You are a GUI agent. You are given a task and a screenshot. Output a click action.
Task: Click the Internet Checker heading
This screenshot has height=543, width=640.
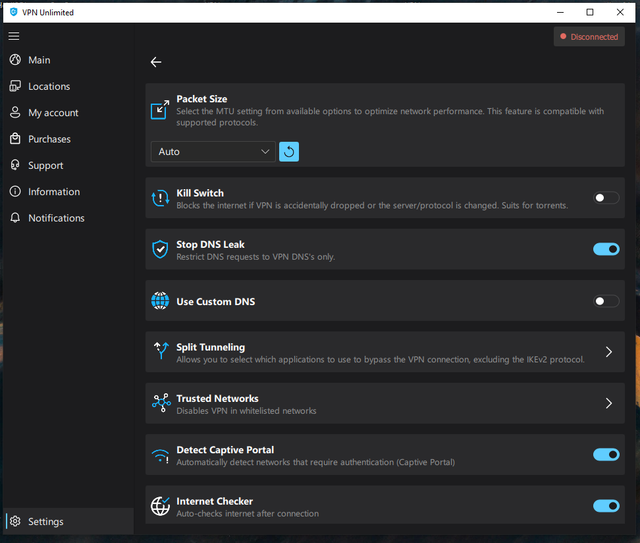[x=214, y=501]
